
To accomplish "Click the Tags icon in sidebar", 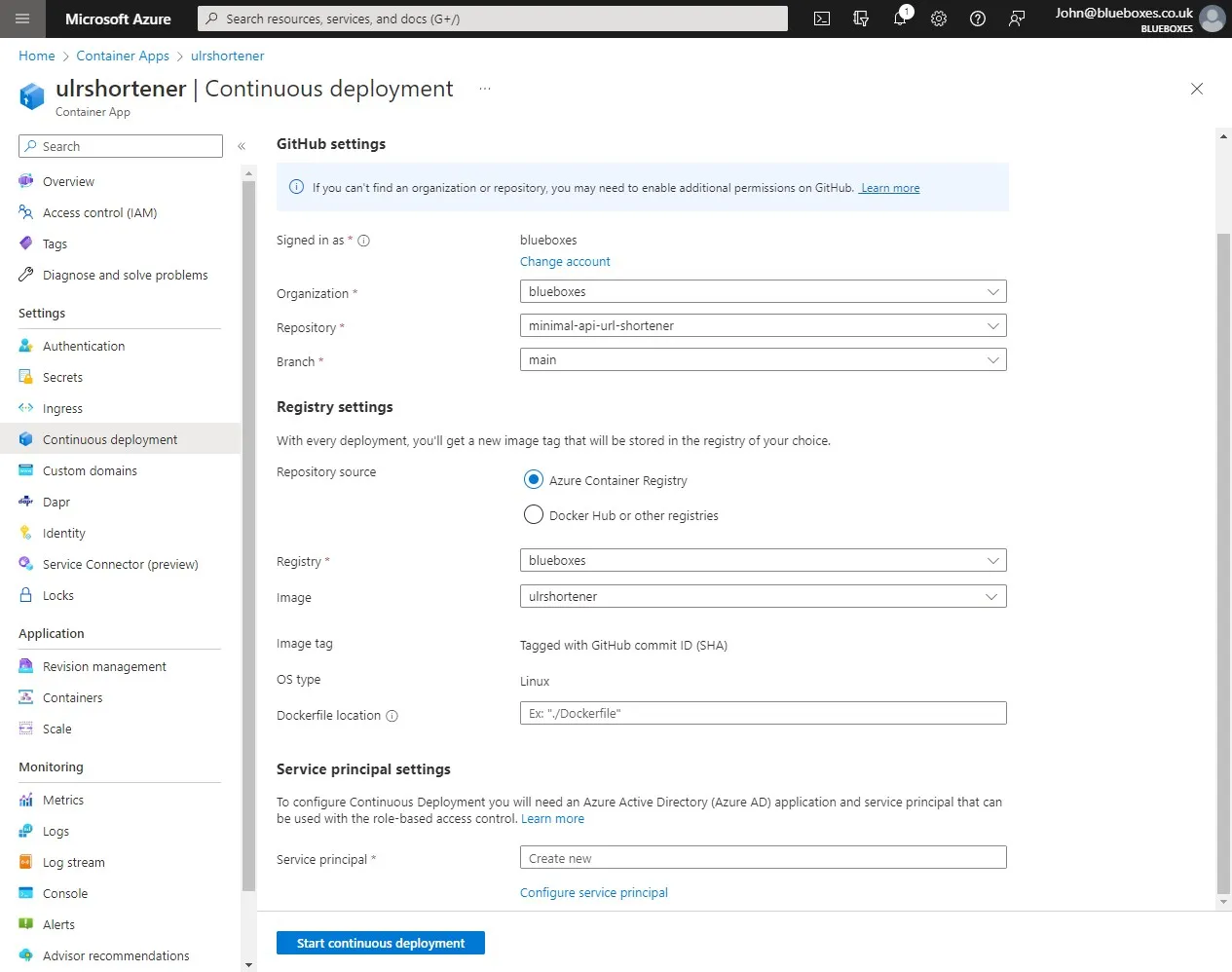I will tap(26, 243).
